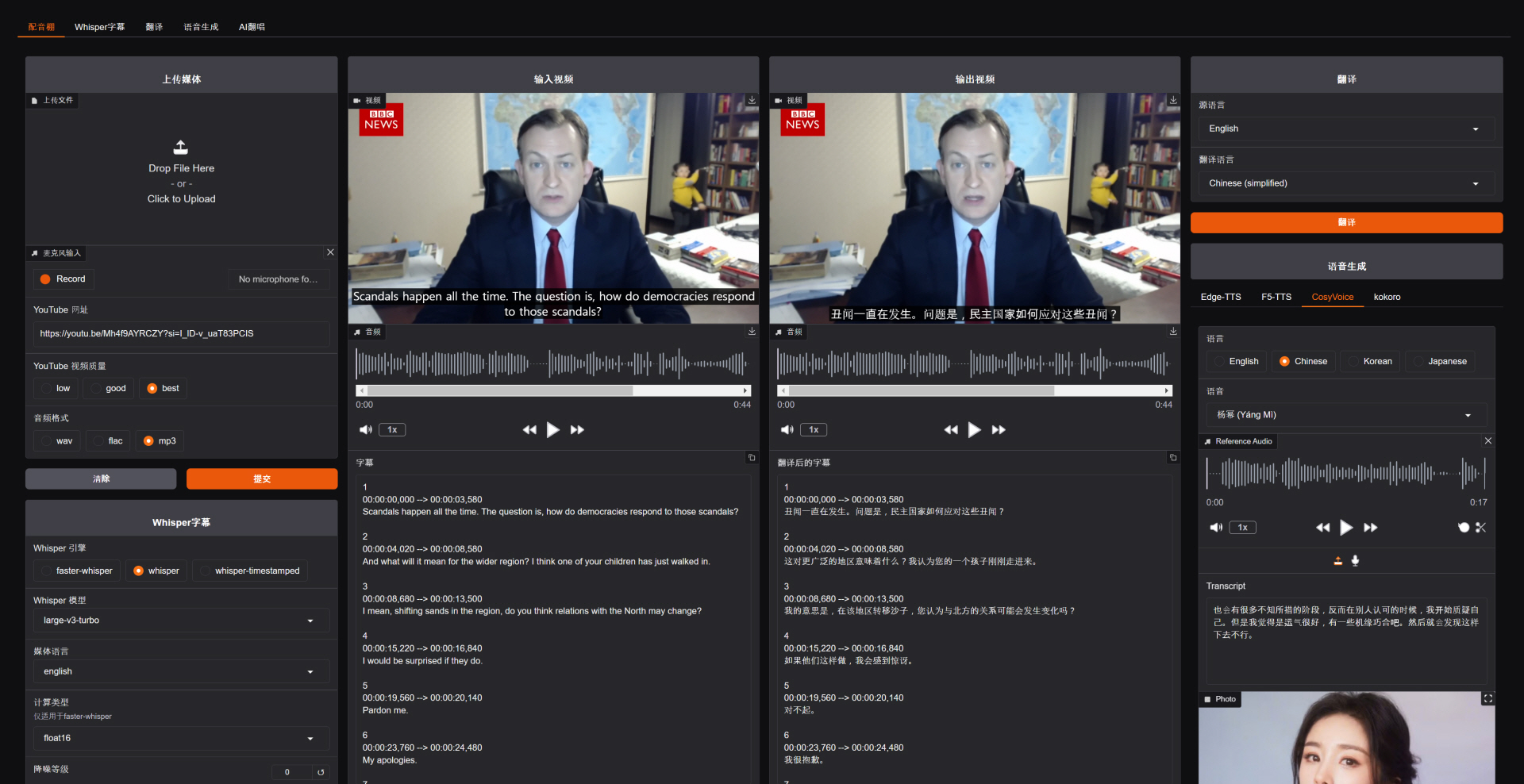Switch to the AI翻唱 tab
The height and width of the screenshot is (784, 1524).
click(252, 26)
